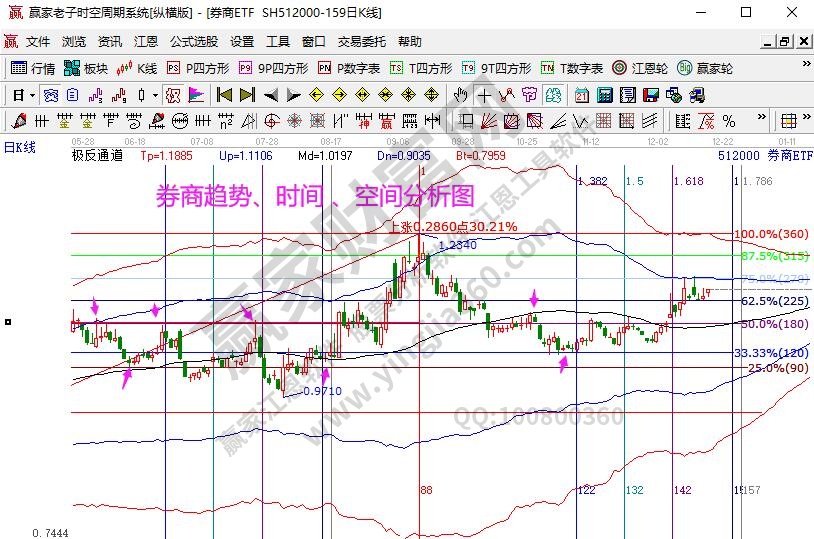Click the Gann wheel 江恩轮 icon

(640, 68)
